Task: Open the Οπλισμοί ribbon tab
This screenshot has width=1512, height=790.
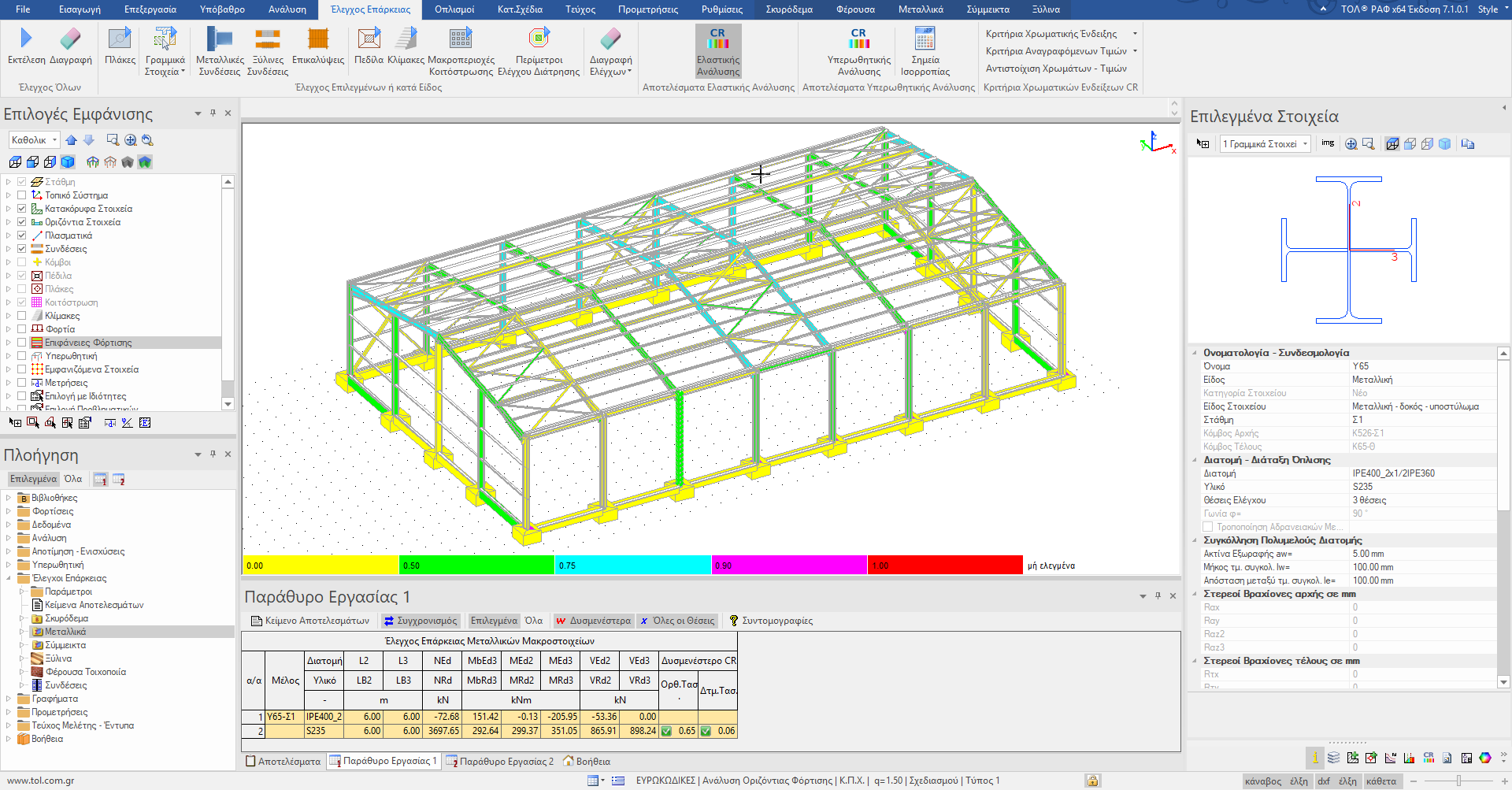Action: tap(454, 9)
